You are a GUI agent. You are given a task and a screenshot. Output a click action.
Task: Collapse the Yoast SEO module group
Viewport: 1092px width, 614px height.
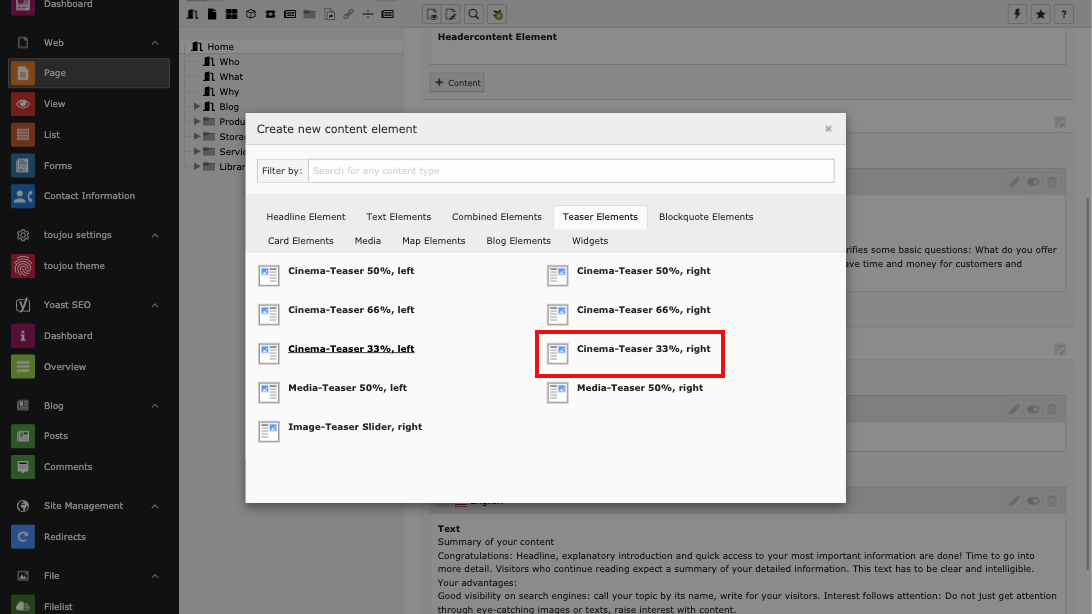tap(155, 305)
